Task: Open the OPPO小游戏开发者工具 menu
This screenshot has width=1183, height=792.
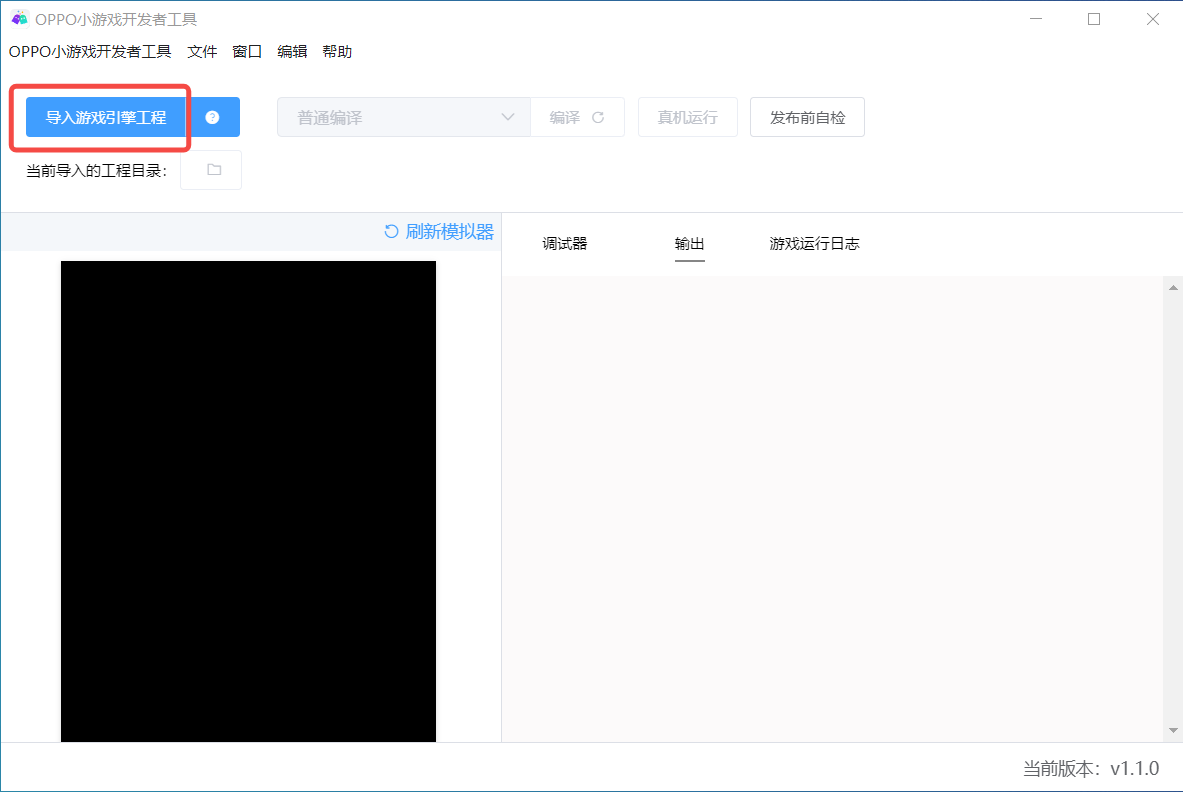Action: (90, 52)
